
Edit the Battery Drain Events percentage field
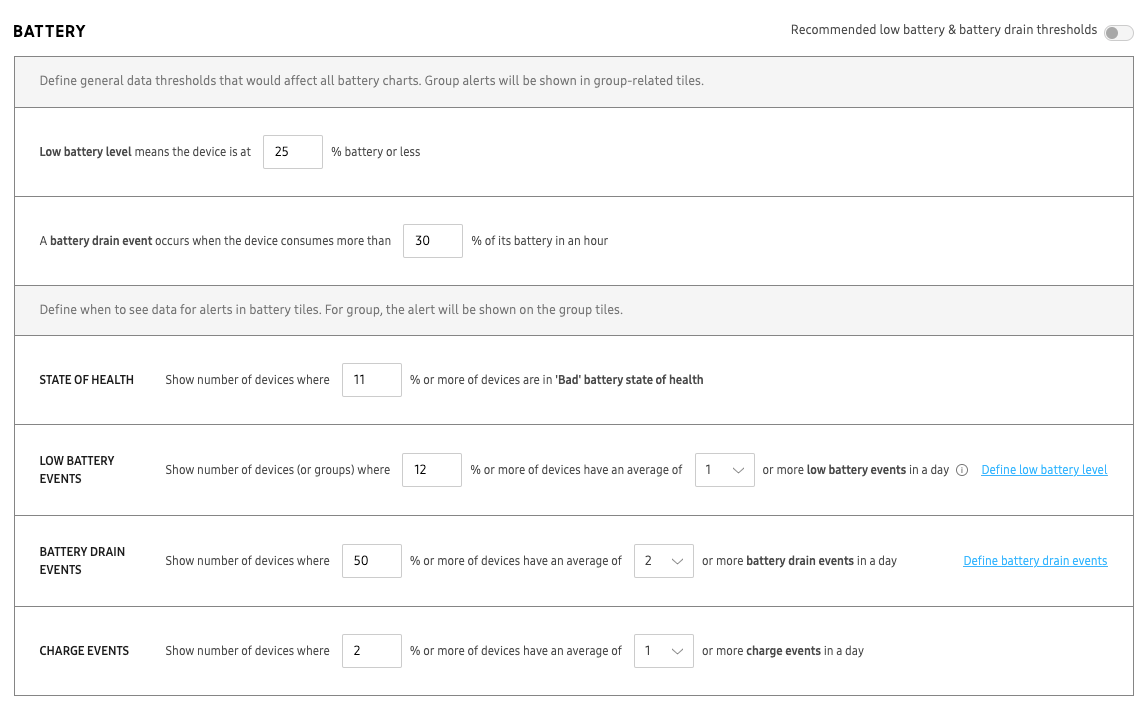tap(371, 561)
